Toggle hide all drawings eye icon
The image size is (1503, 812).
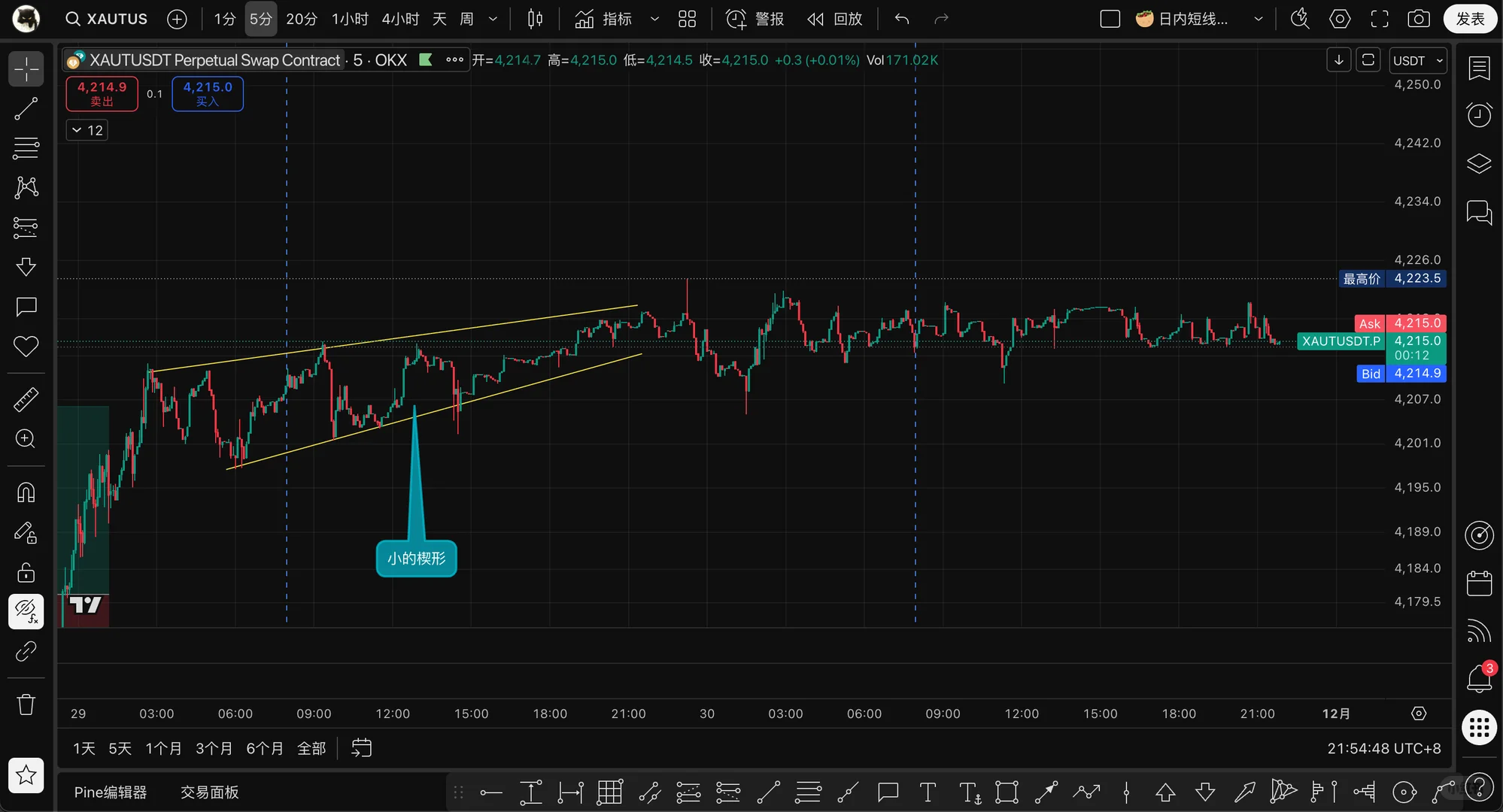[x=26, y=611]
